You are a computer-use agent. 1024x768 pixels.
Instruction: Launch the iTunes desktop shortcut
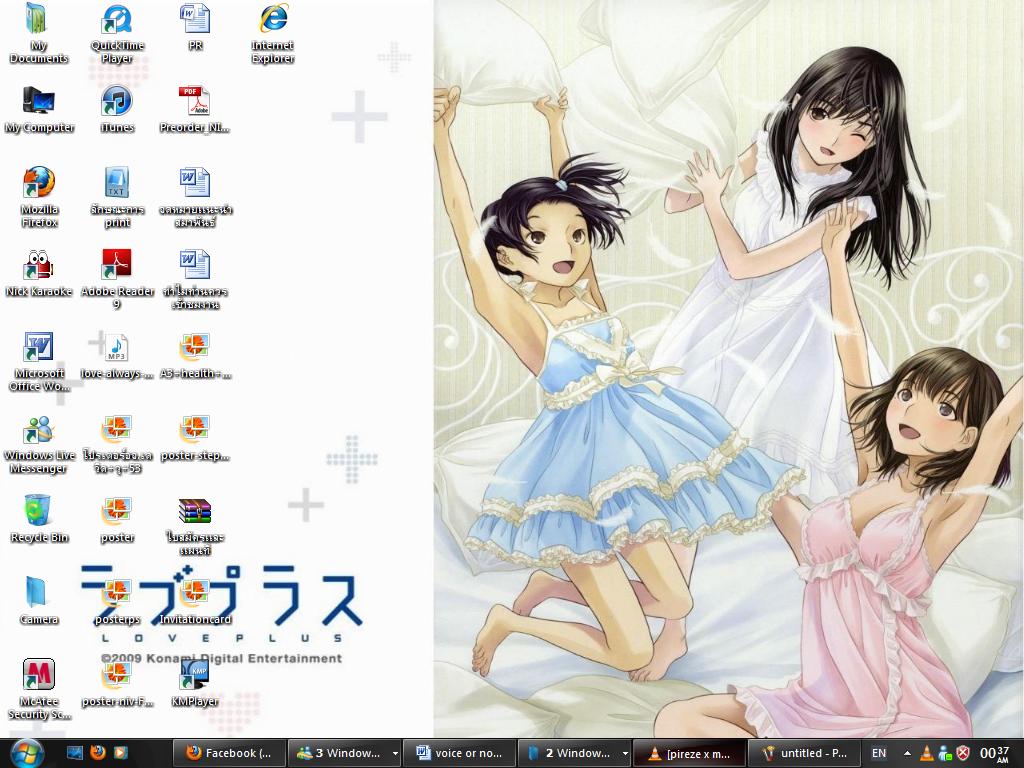point(117,108)
